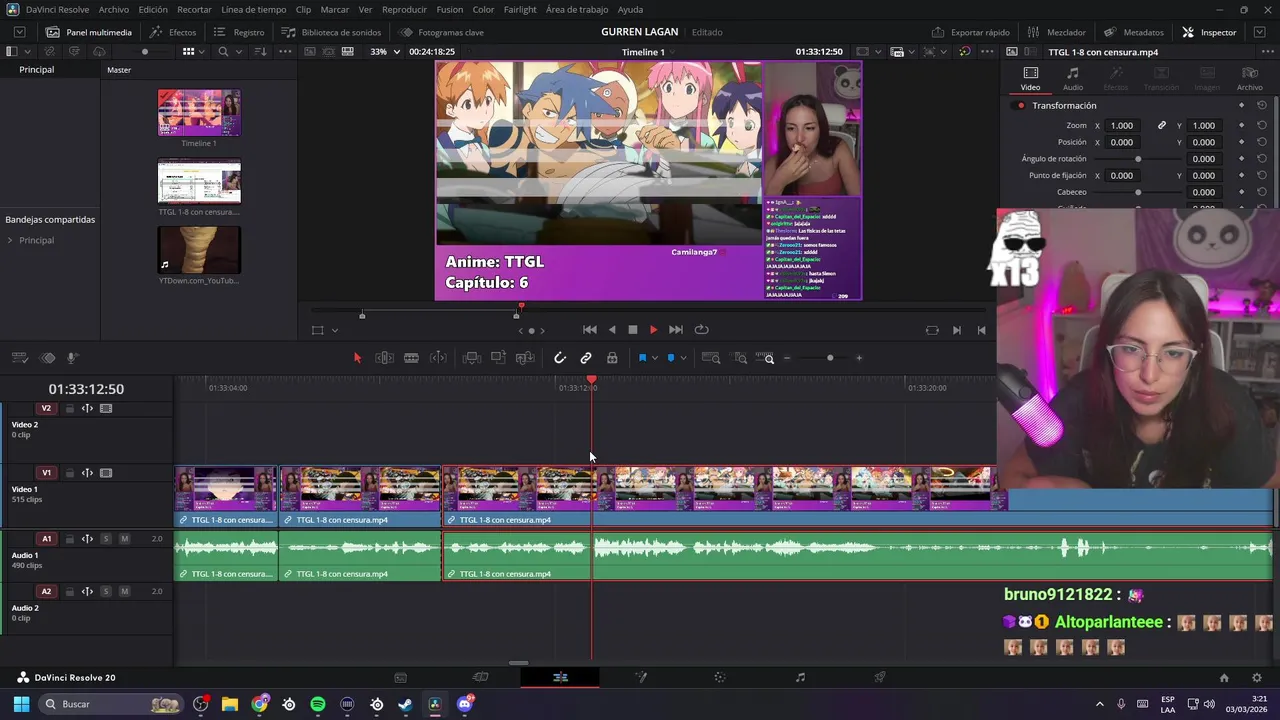This screenshot has width=1280, height=720.
Task: Mute the Audio 2 track
Action: coord(124,592)
